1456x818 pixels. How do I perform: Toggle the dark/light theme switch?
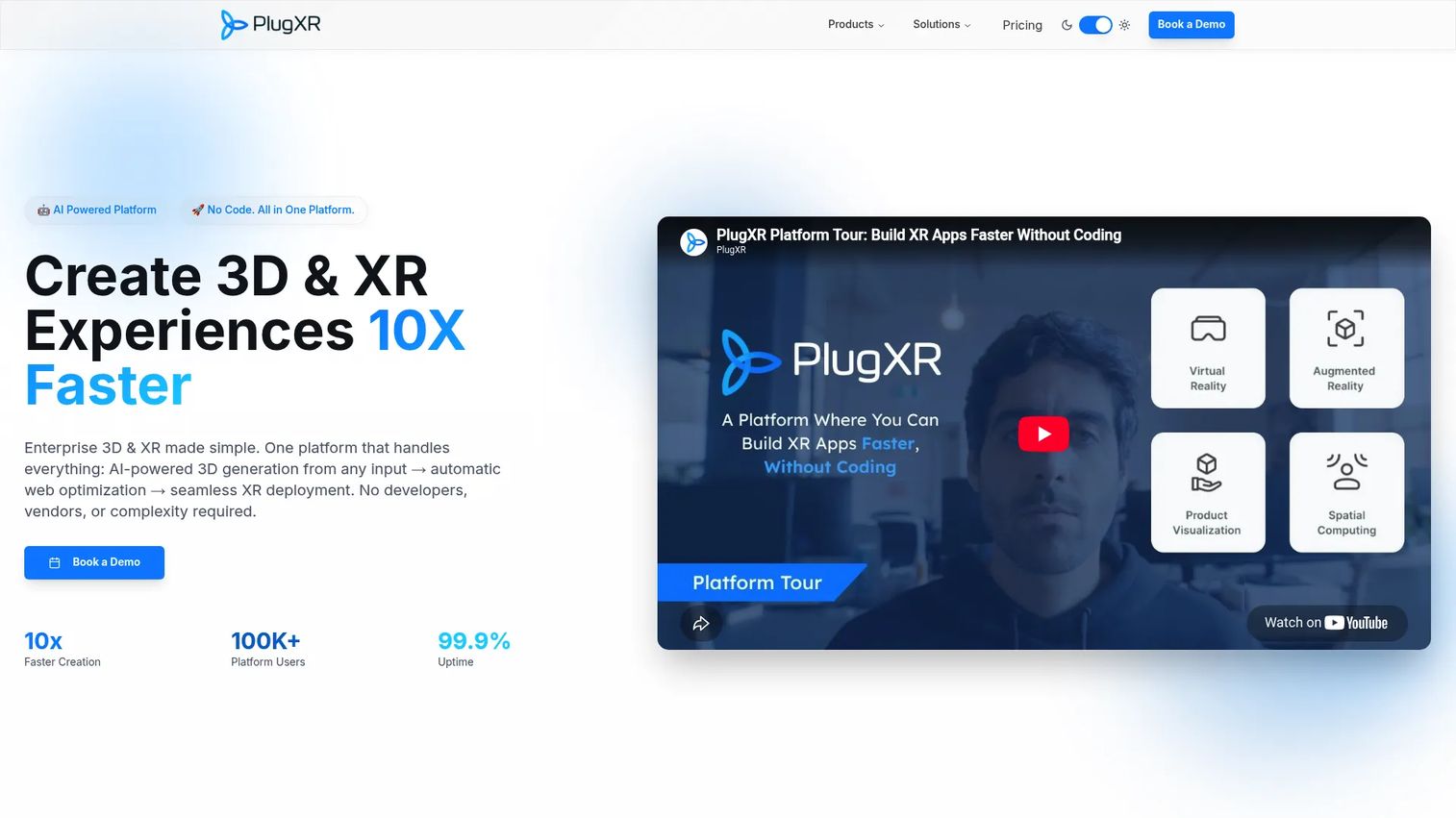tap(1095, 25)
